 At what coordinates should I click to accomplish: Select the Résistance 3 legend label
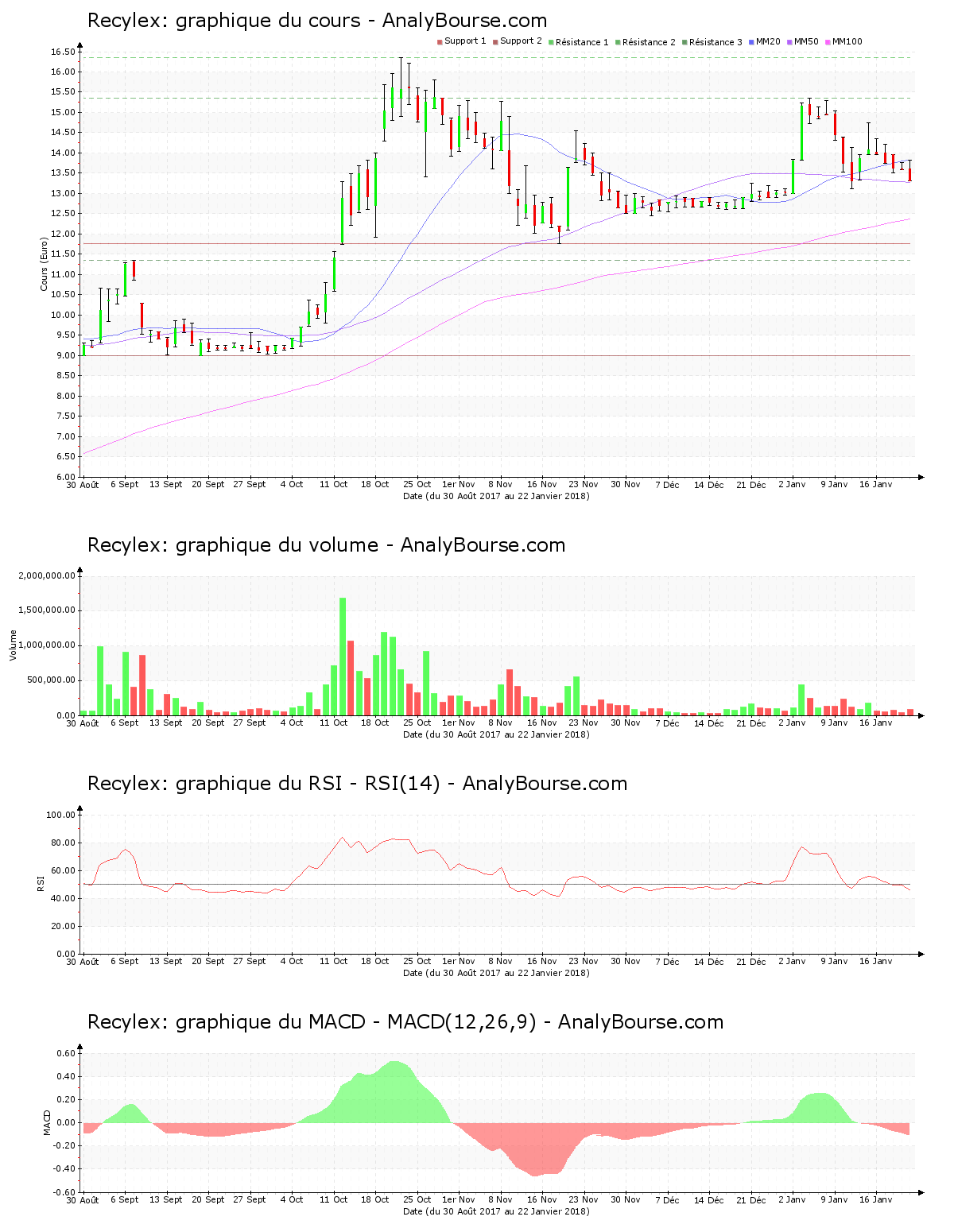click(x=715, y=42)
